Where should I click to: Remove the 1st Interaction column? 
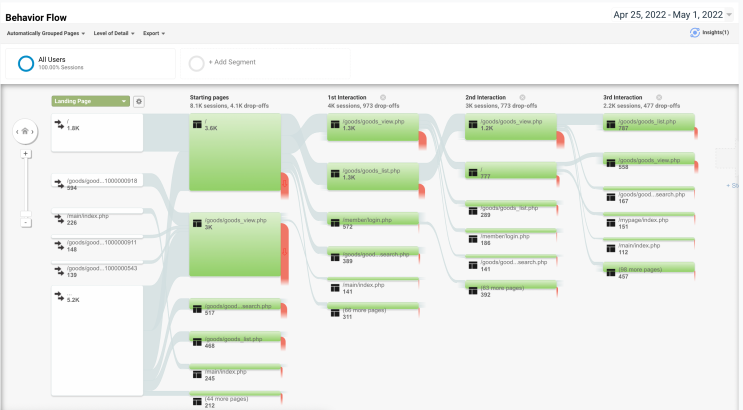click(383, 97)
